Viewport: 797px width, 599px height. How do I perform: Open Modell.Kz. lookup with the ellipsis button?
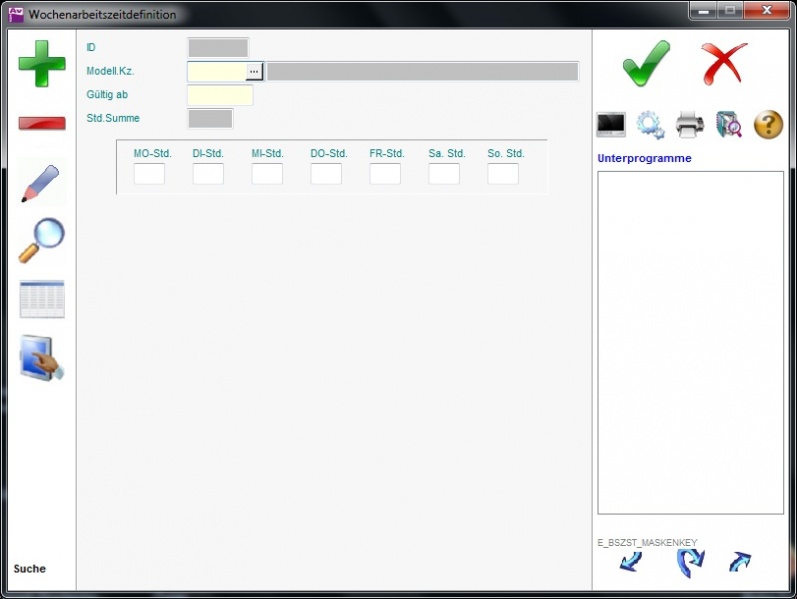(254, 71)
